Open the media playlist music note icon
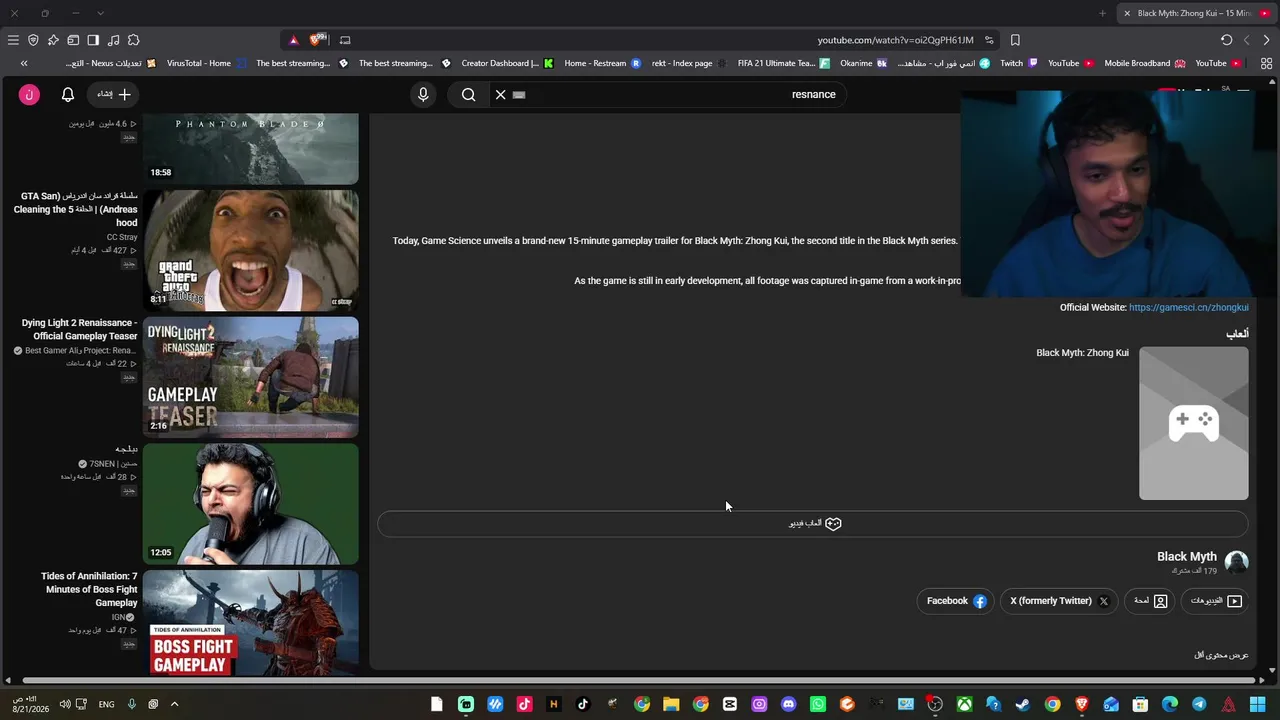1280x720 pixels. coord(113,40)
